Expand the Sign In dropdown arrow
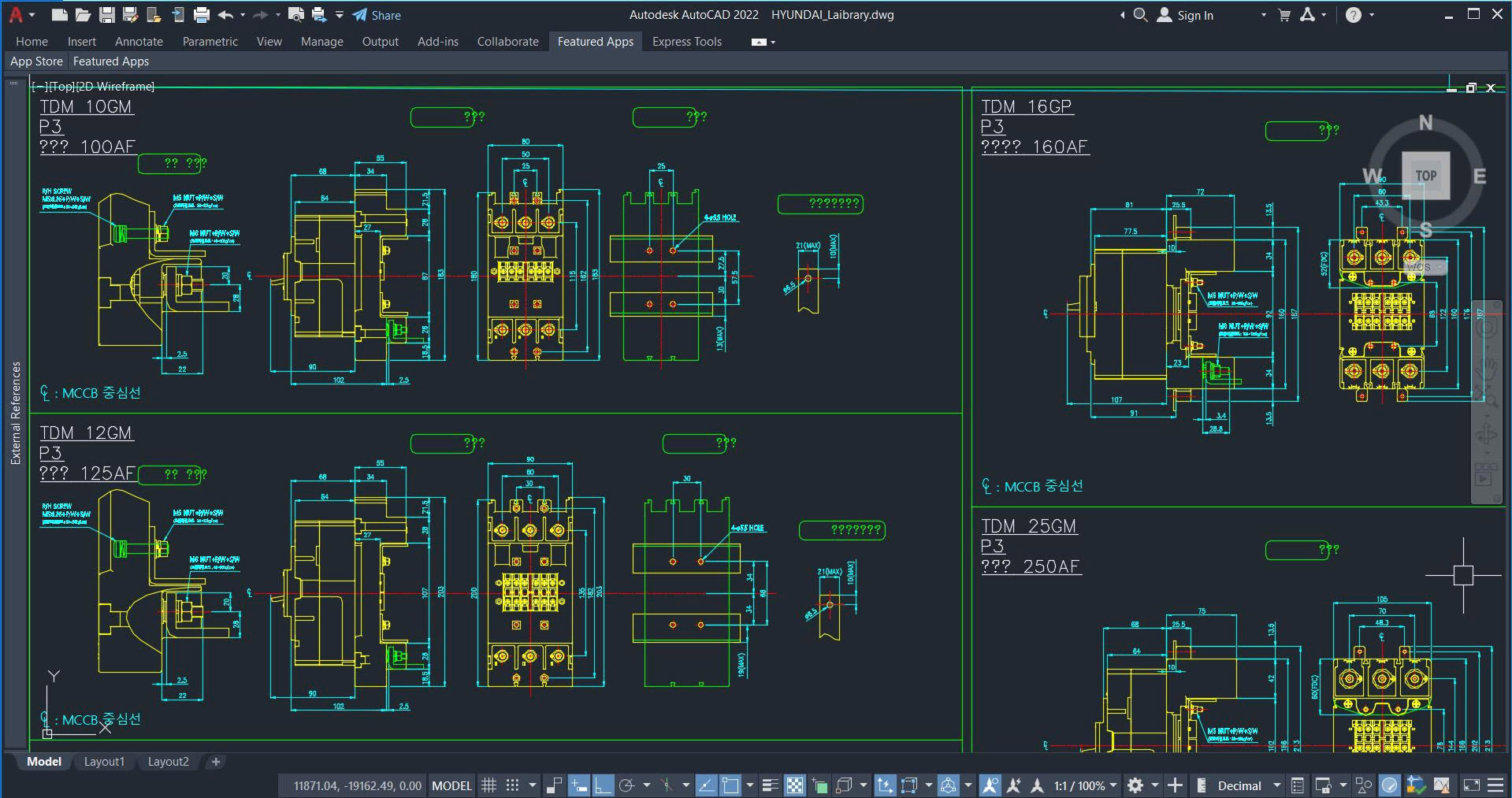 coord(1264,14)
